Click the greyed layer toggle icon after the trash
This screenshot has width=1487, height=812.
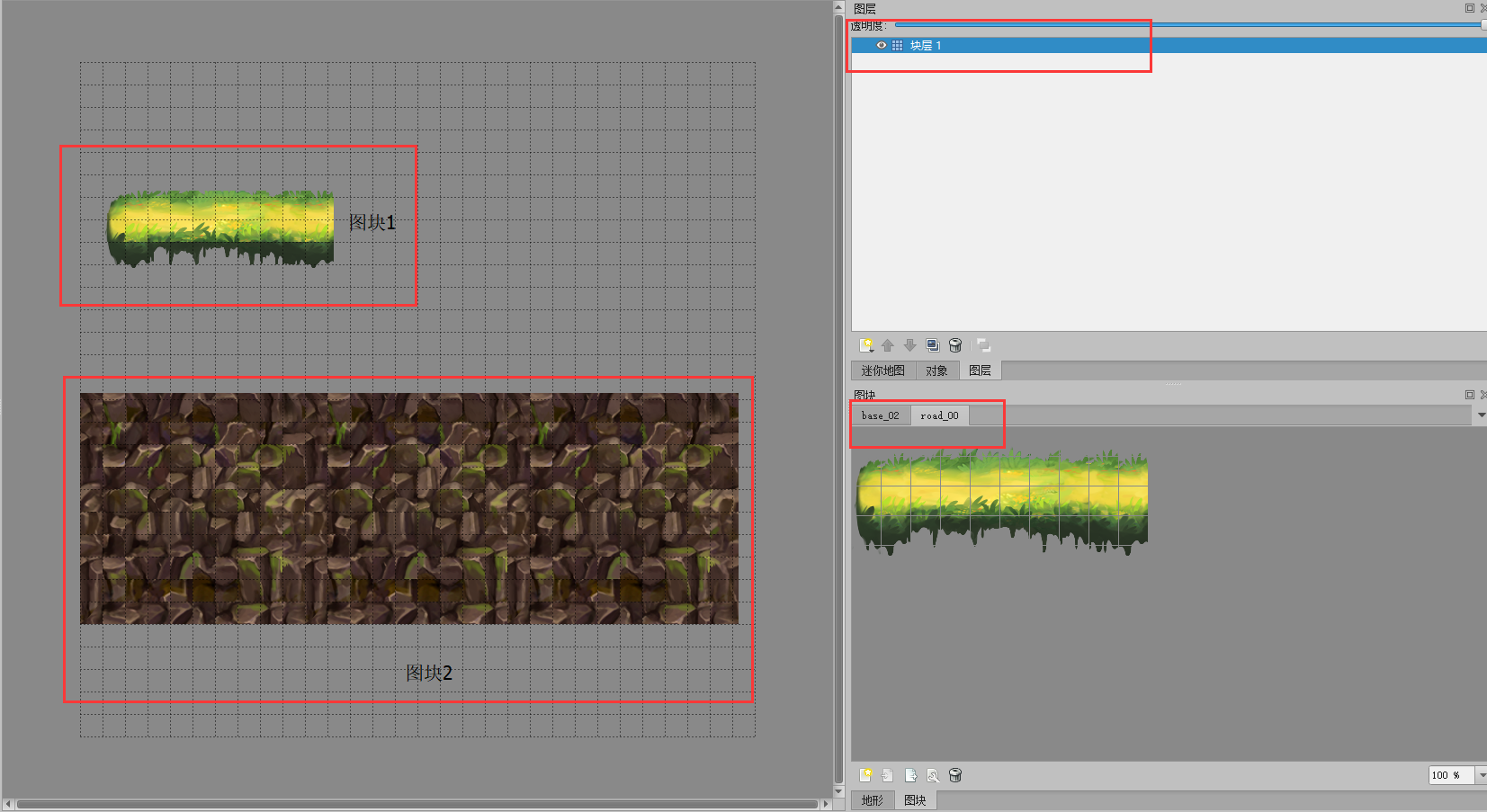point(983,345)
